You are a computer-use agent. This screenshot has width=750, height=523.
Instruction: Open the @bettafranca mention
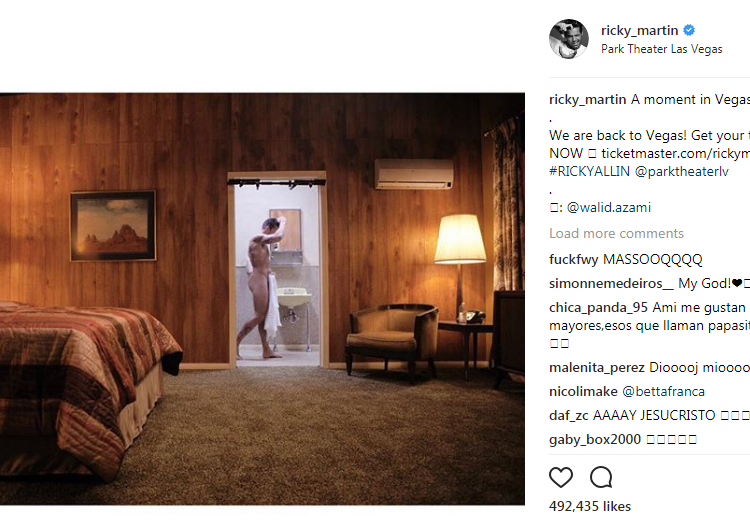click(x=663, y=391)
